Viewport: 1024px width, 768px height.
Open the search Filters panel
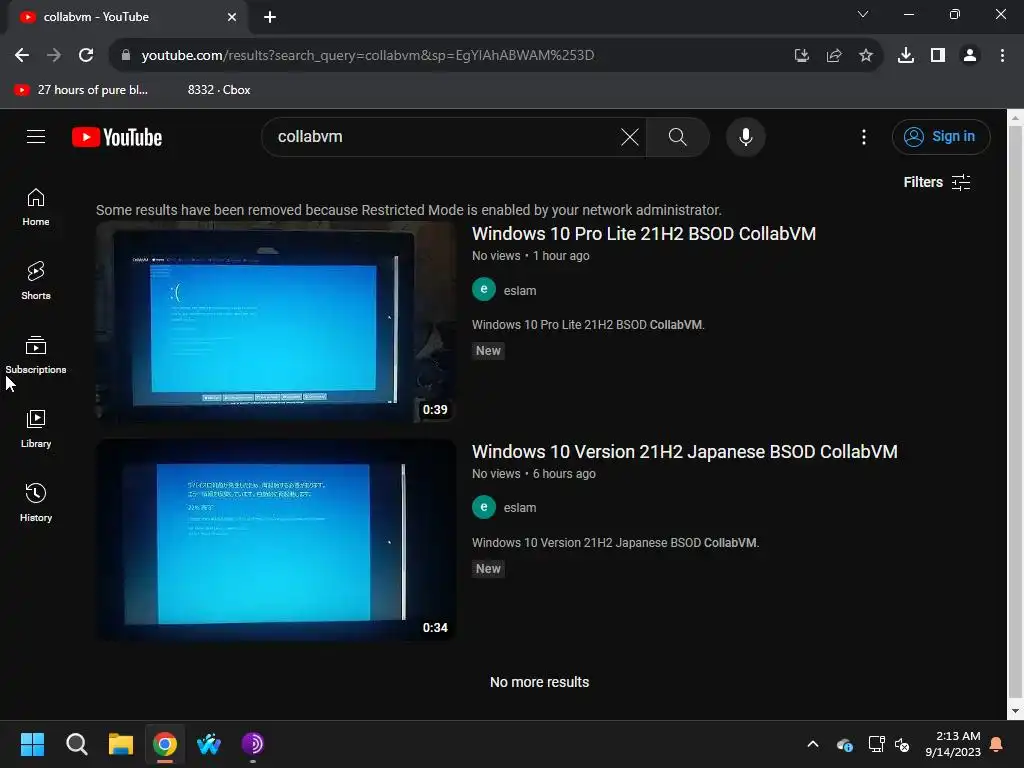pos(936,182)
